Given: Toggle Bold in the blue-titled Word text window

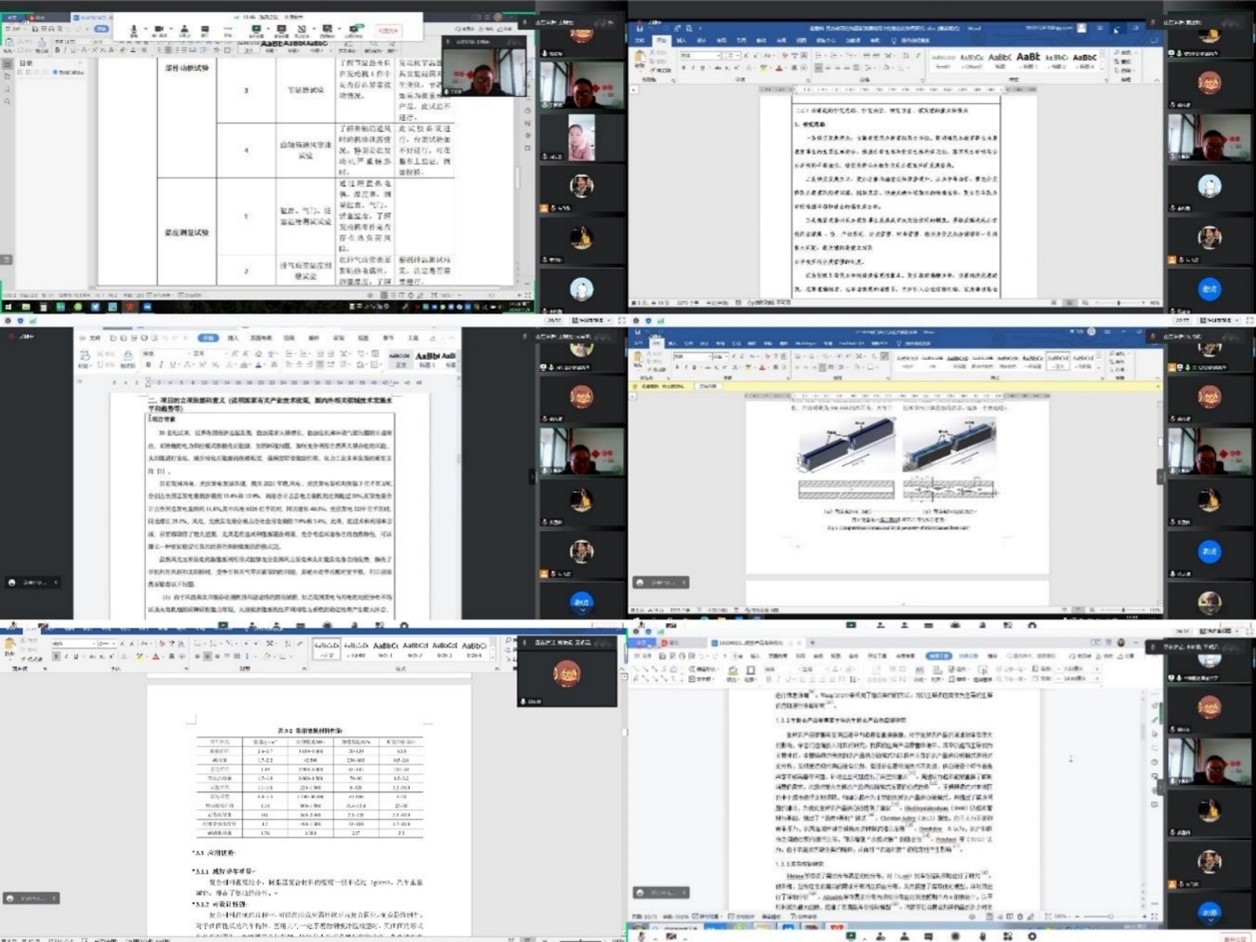Looking at the screenshot, I should click(683, 69).
